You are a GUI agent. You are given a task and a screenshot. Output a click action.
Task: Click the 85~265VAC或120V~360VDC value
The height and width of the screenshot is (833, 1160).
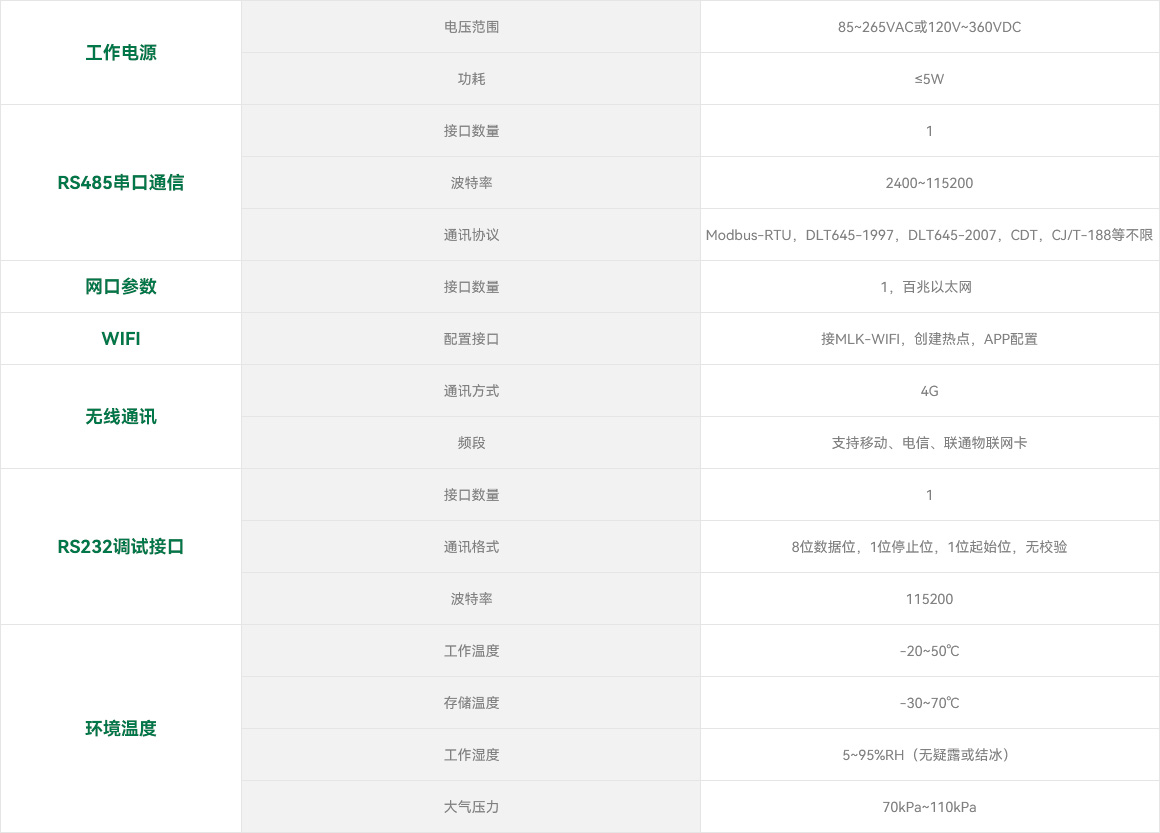pyautogui.click(x=929, y=27)
